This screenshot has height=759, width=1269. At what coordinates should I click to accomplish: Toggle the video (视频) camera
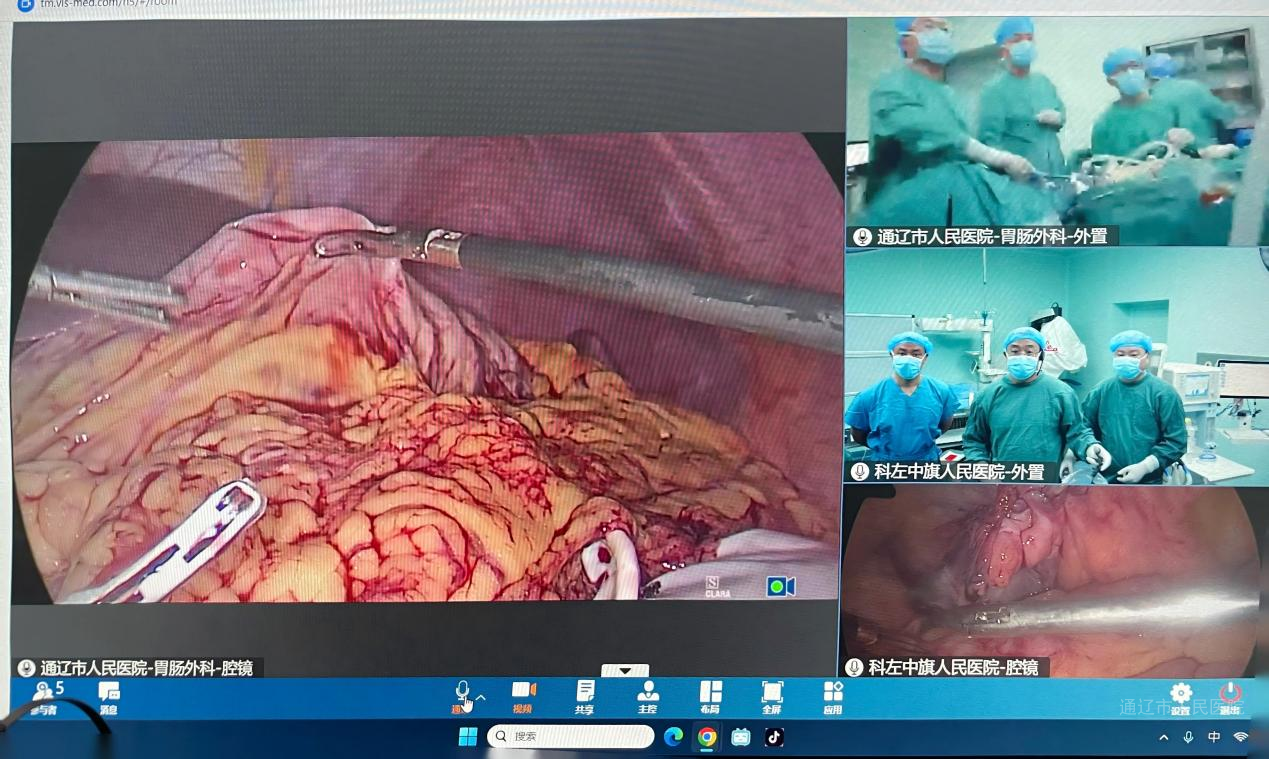(523, 695)
